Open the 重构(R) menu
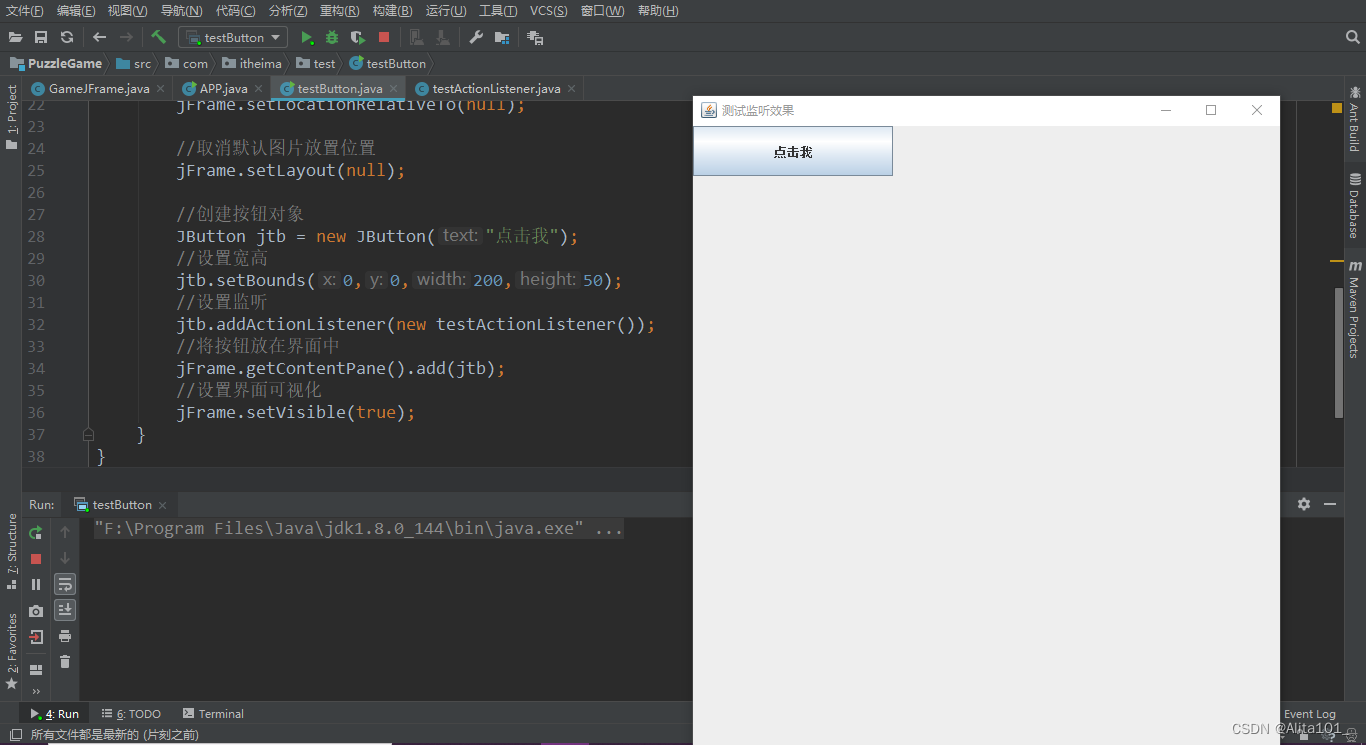The width and height of the screenshot is (1366, 745). point(340,11)
